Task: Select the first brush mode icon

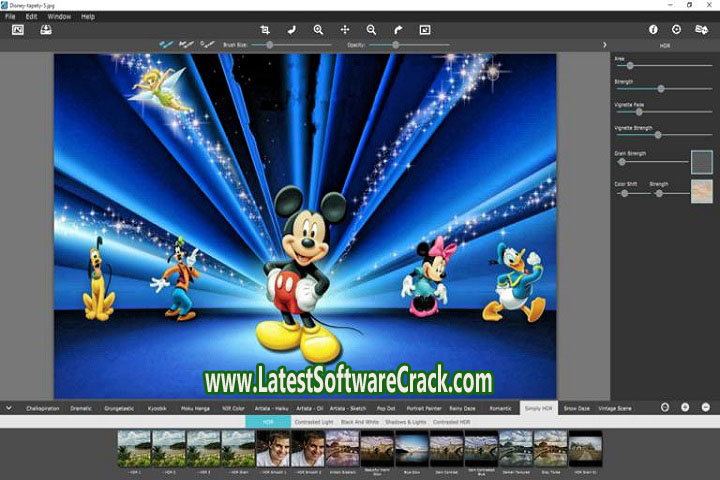Action: 166,45
